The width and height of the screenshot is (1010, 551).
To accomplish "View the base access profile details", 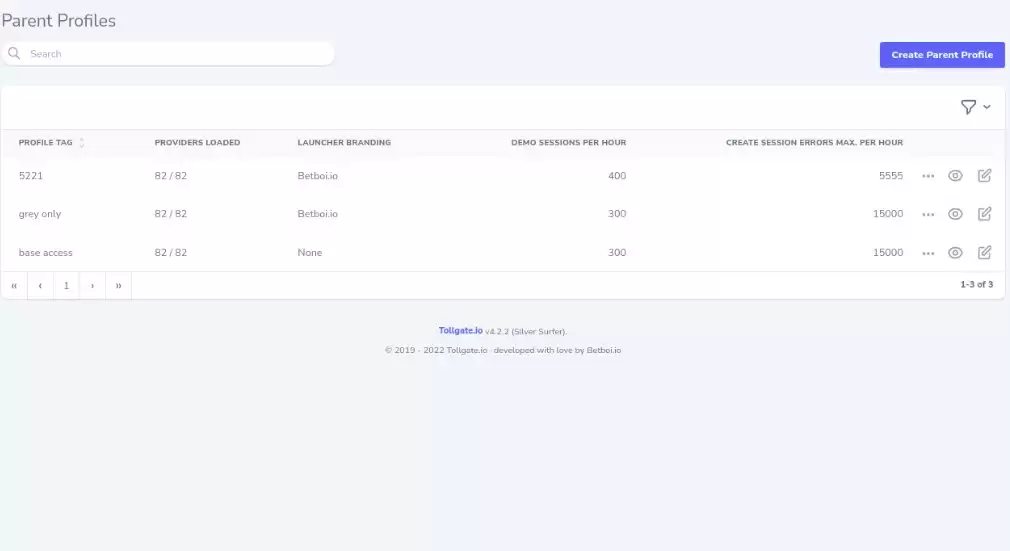I will pyautogui.click(x=955, y=253).
